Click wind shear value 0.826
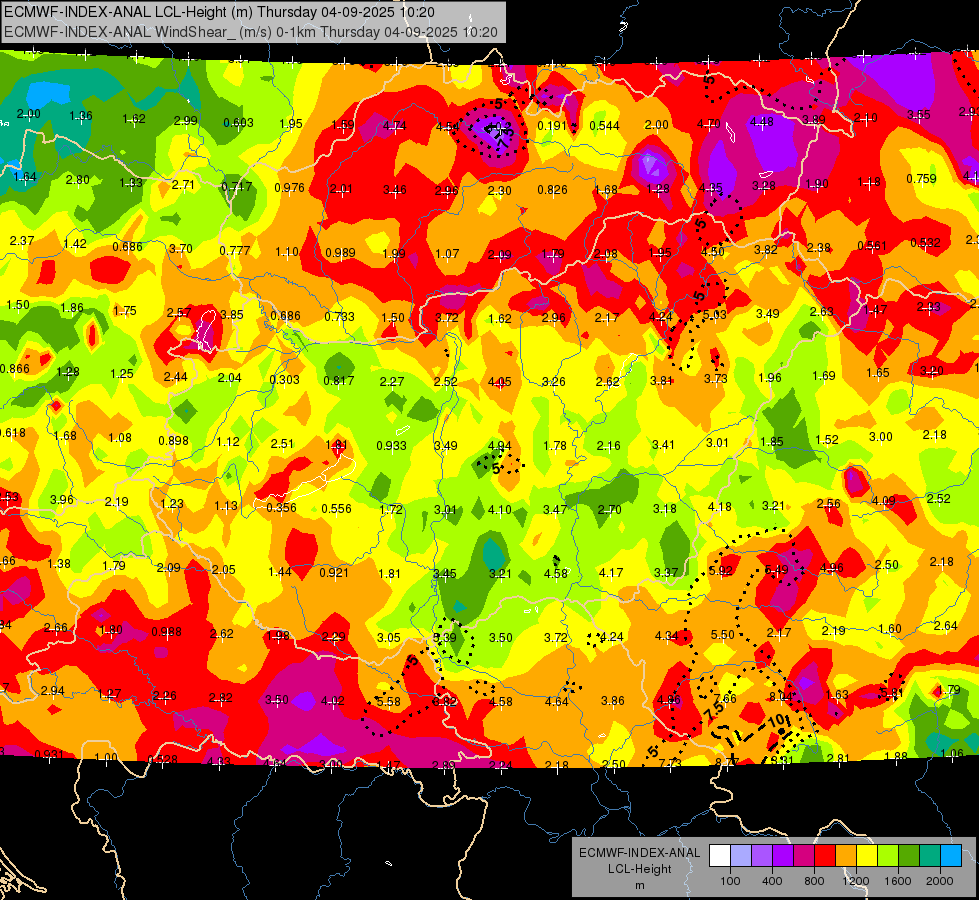Viewport: 979px width, 900px height. (x=553, y=189)
